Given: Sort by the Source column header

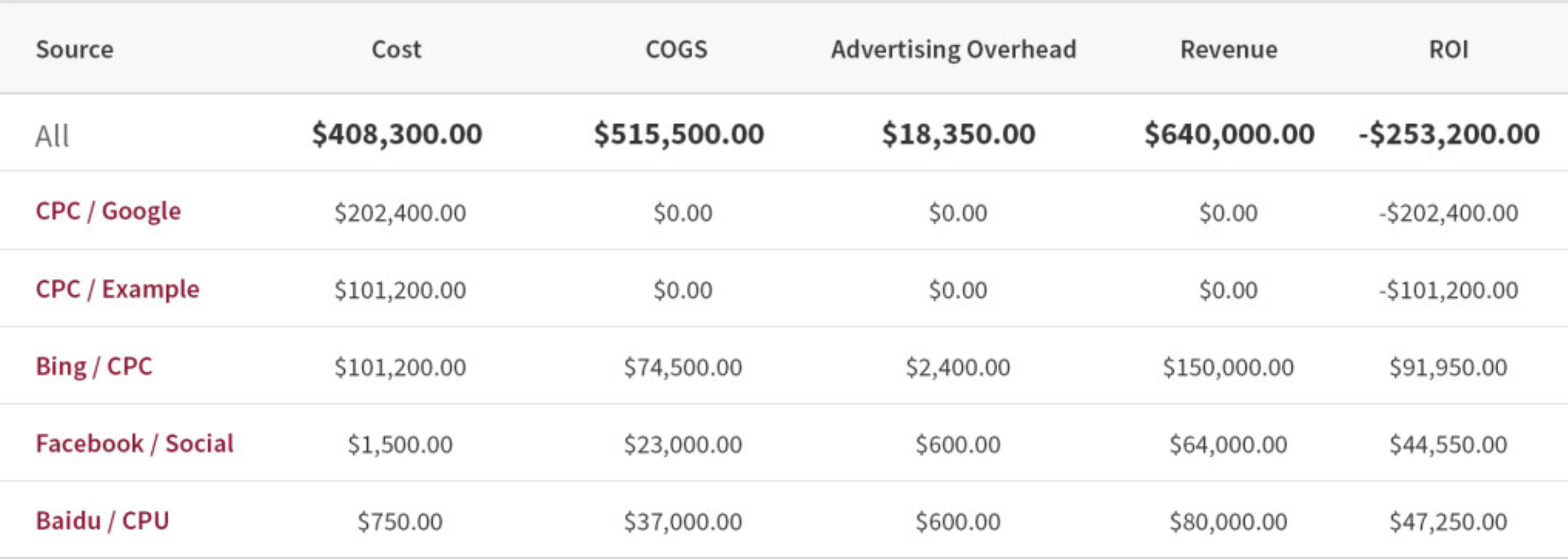Looking at the screenshot, I should [x=75, y=49].
